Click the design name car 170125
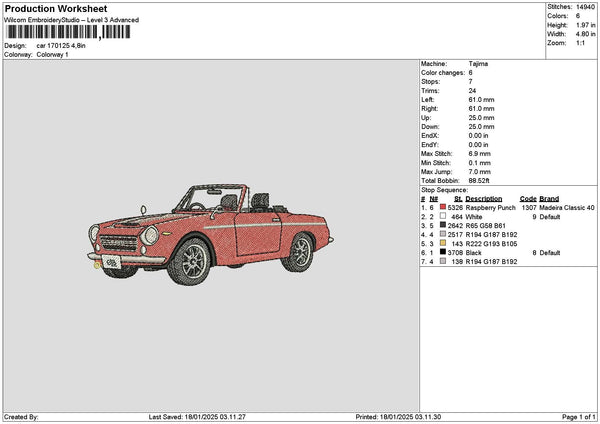The width and height of the screenshot is (600, 424). click(60, 46)
